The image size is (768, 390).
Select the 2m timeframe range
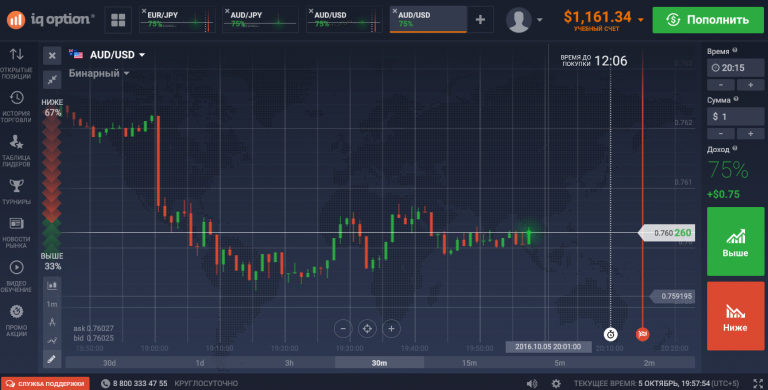point(649,363)
